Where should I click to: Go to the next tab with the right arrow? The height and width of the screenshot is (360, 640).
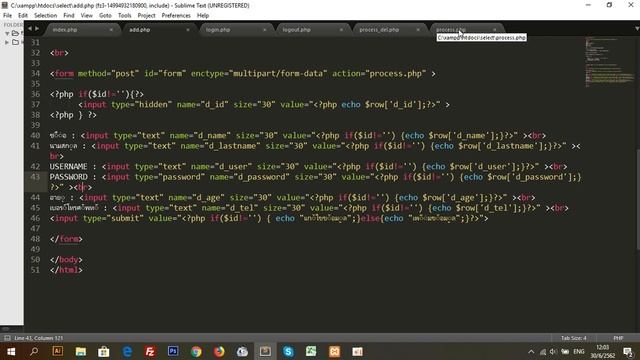point(37,29)
